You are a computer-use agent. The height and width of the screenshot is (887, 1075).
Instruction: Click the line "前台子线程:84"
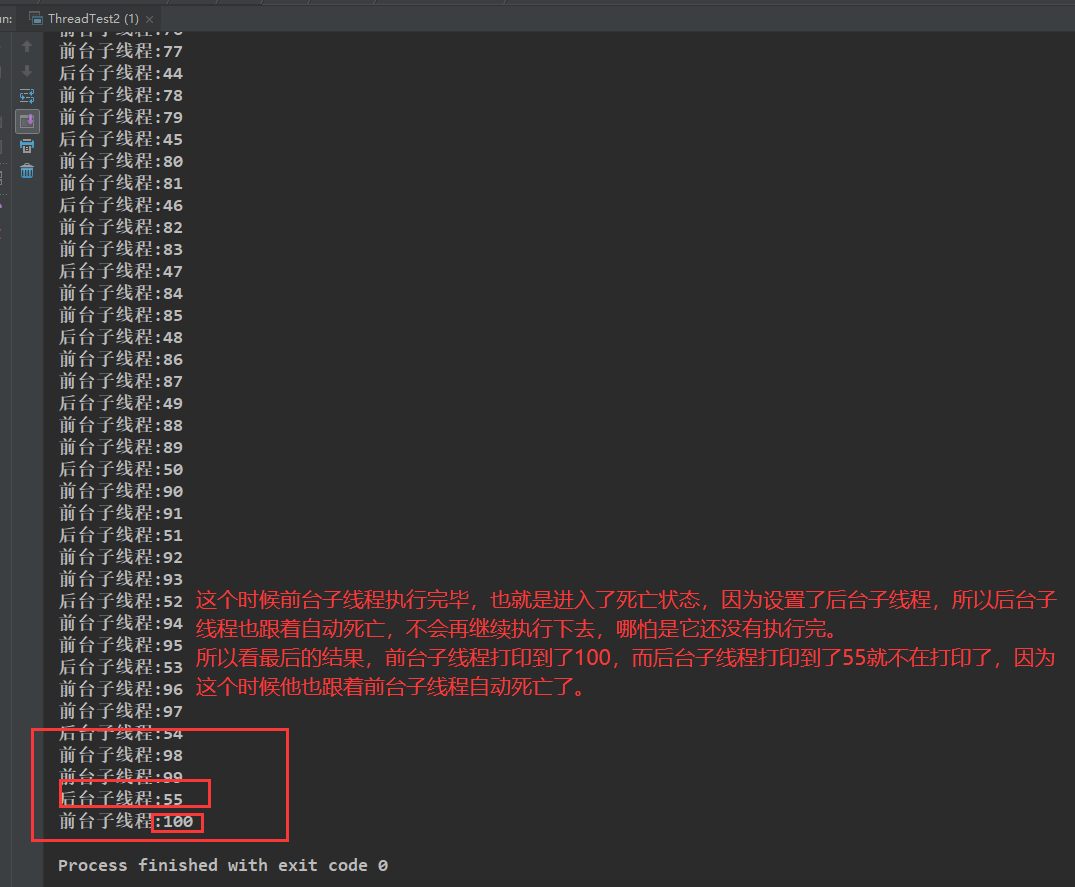(x=121, y=293)
